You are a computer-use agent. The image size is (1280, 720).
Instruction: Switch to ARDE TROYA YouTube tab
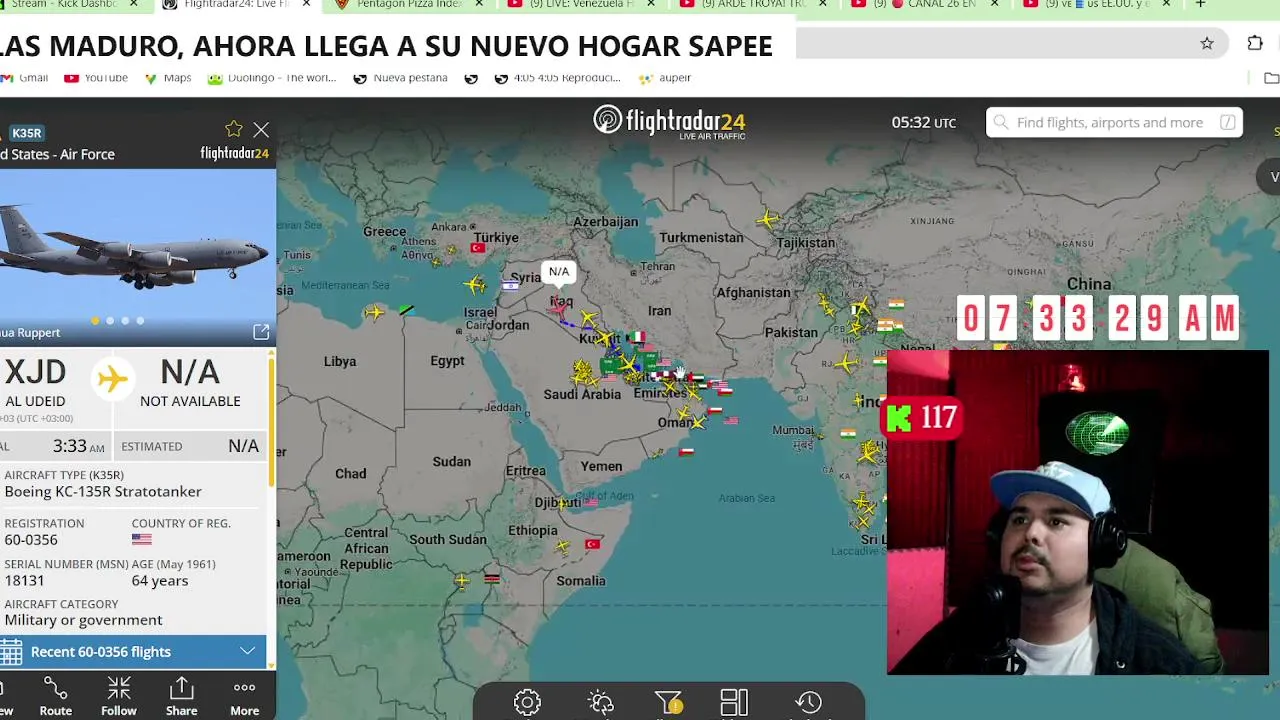(x=755, y=4)
